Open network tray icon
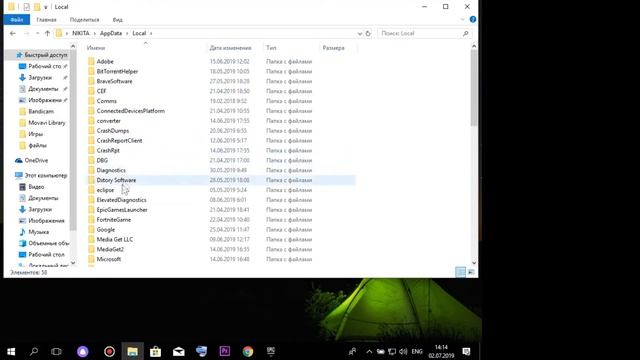 [x=392, y=351]
